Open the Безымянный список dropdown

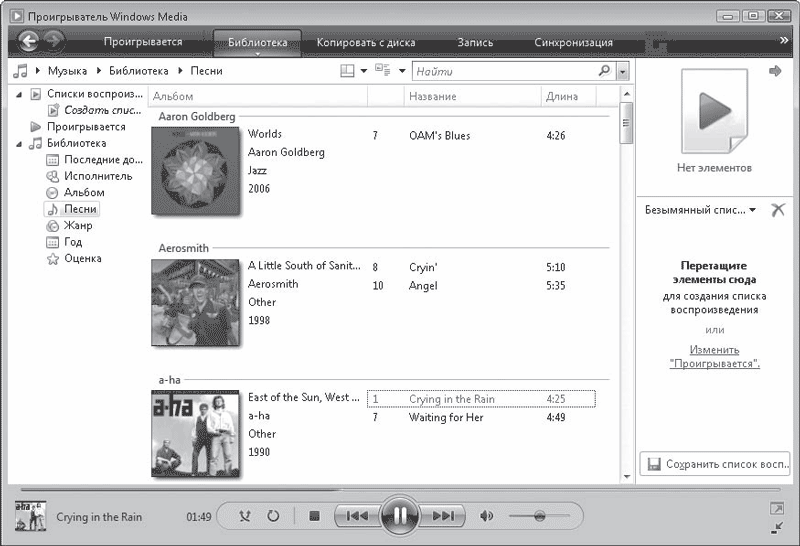[x=751, y=210]
